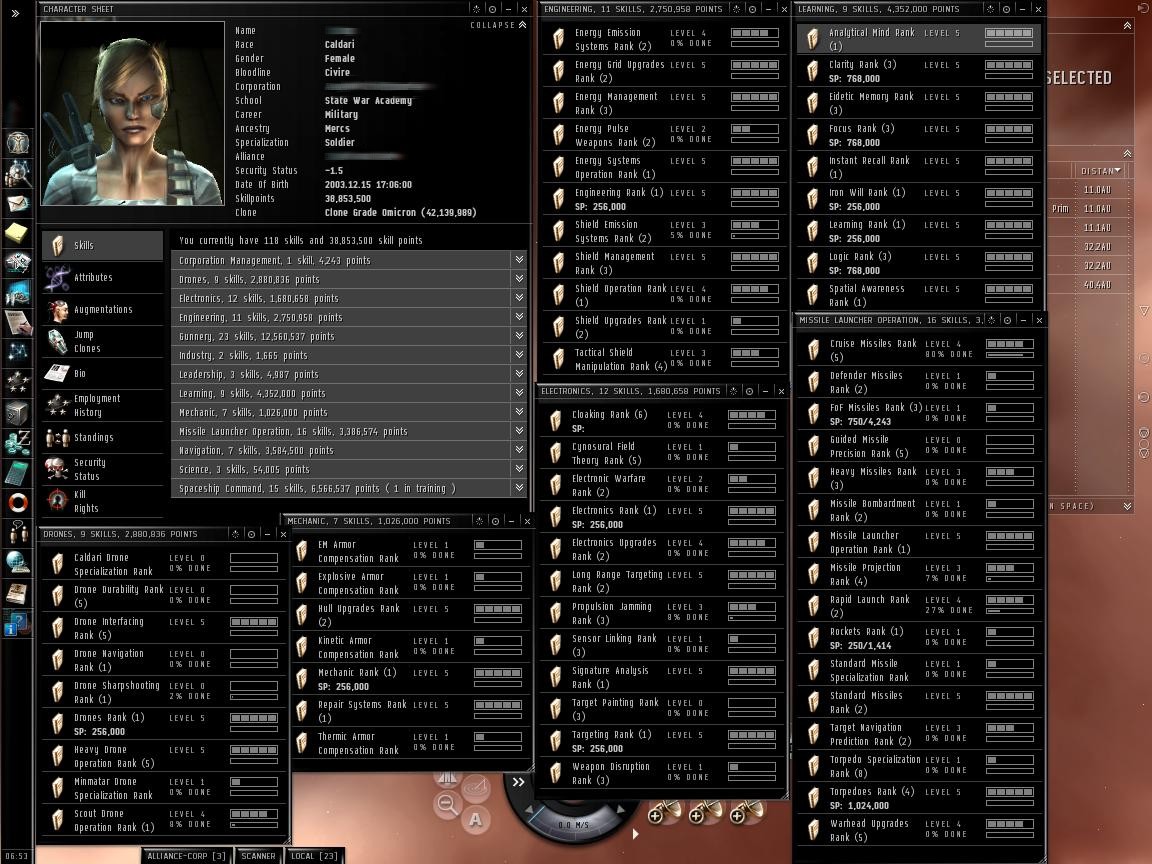Click the character portrait image

[x=133, y=113]
